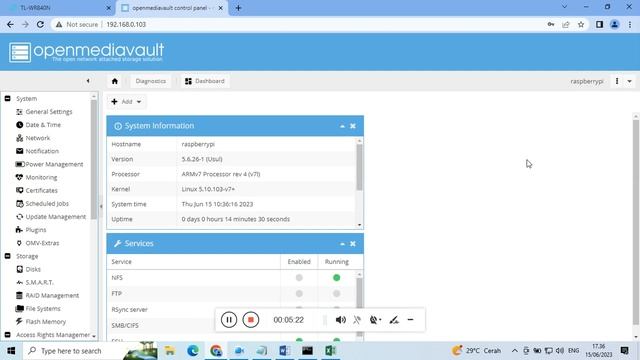Image resolution: width=640 pixels, height=360 pixels.
Task: Minimize the recording toolbar
Action: (411, 320)
